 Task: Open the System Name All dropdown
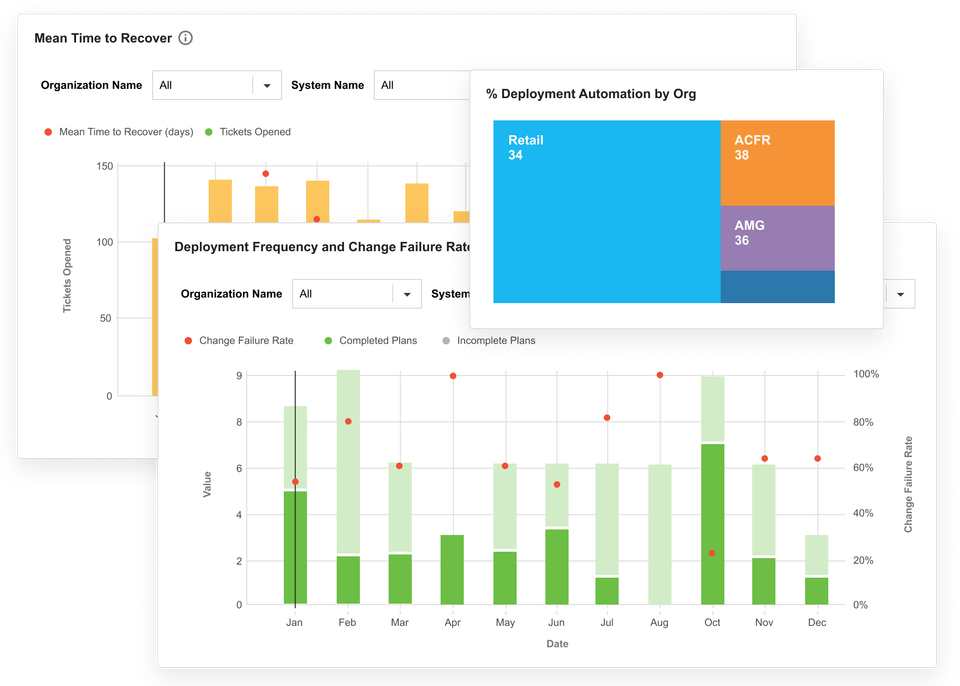coord(420,85)
